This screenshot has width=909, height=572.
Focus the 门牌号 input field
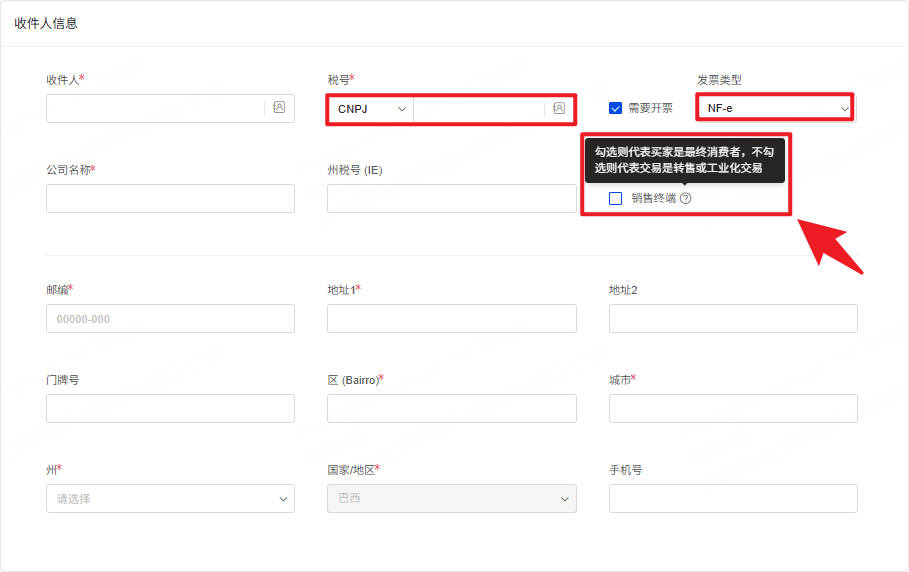tap(170, 409)
